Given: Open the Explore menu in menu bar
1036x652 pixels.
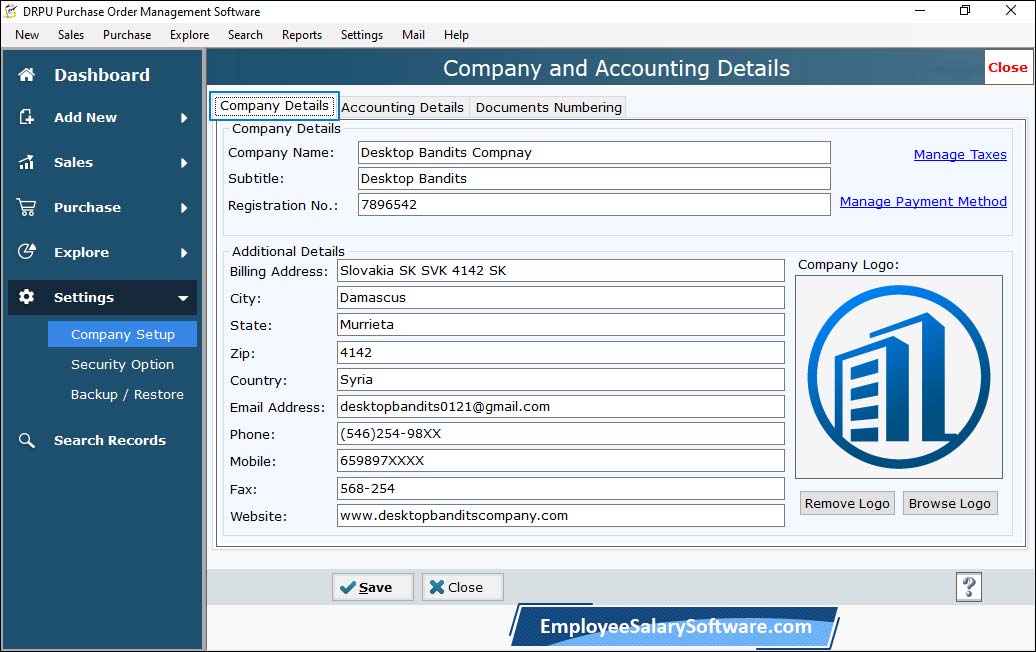Looking at the screenshot, I should [190, 35].
